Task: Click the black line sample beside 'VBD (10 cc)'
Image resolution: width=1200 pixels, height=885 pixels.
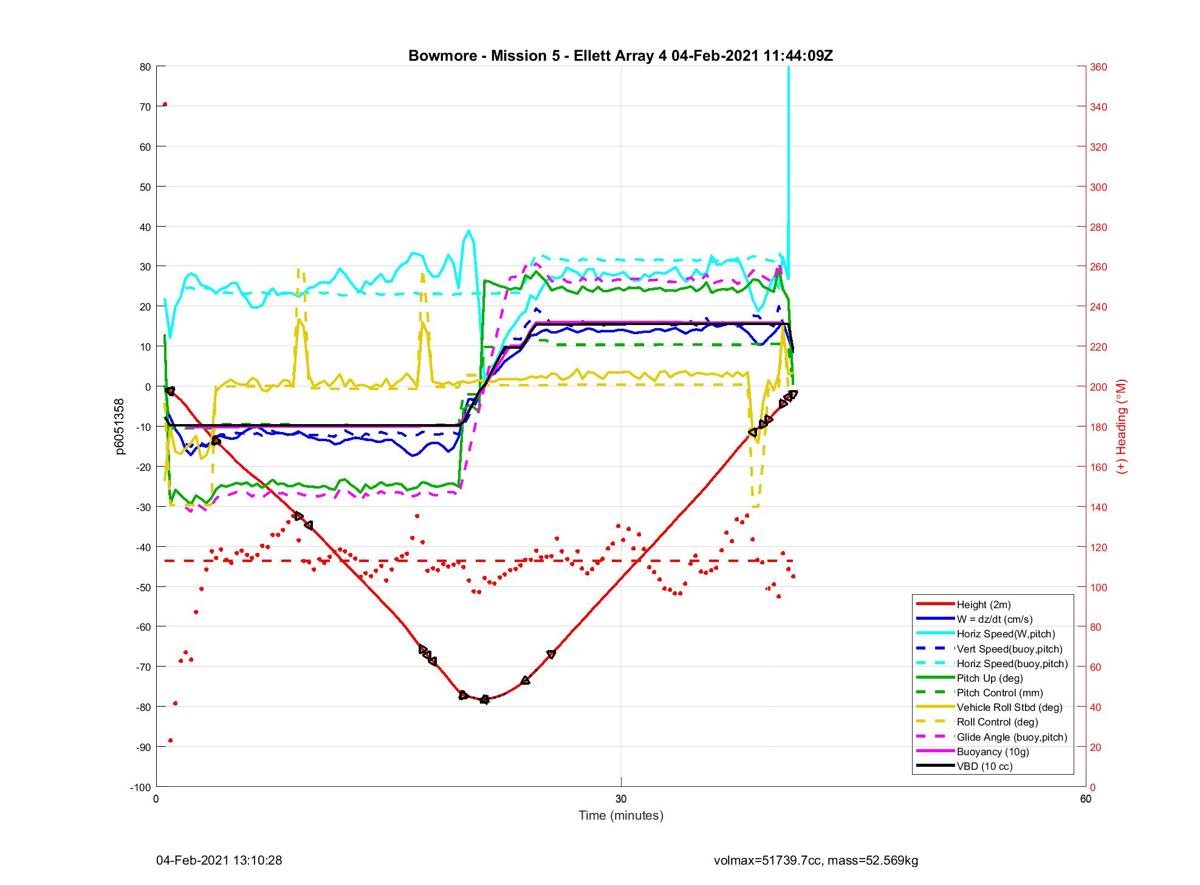Action: [x=934, y=766]
